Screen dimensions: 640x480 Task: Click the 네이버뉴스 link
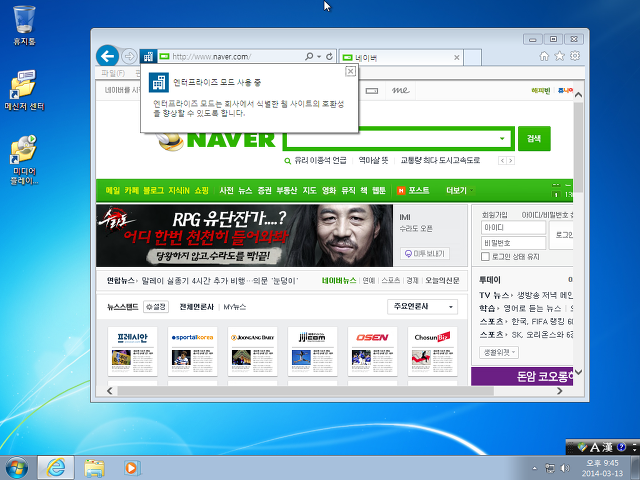(x=339, y=280)
